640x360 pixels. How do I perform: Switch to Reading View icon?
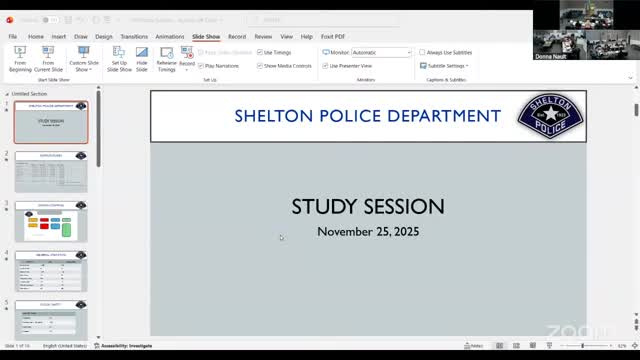coord(533,346)
